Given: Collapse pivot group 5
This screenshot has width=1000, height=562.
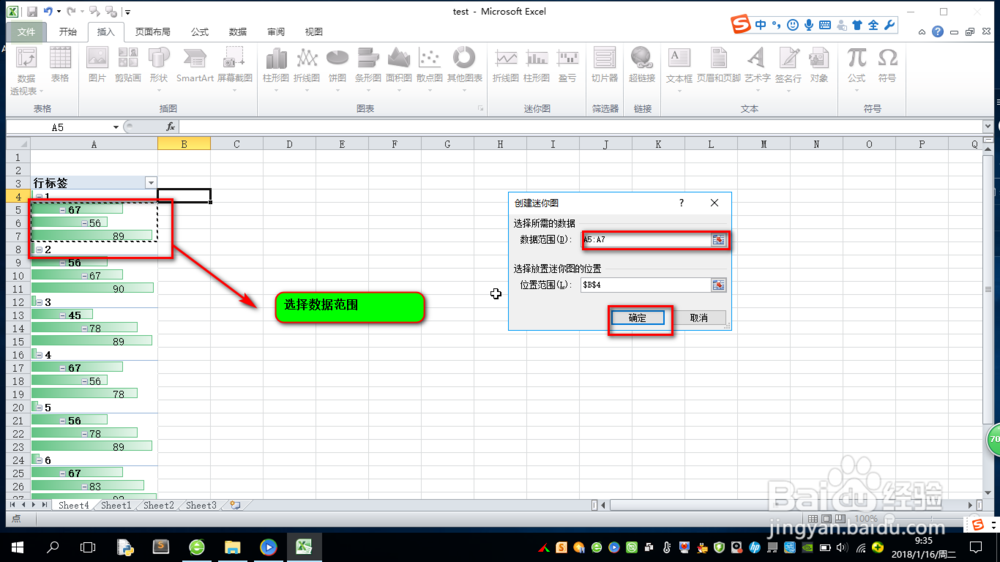Looking at the screenshot, I should coord(40,408).
